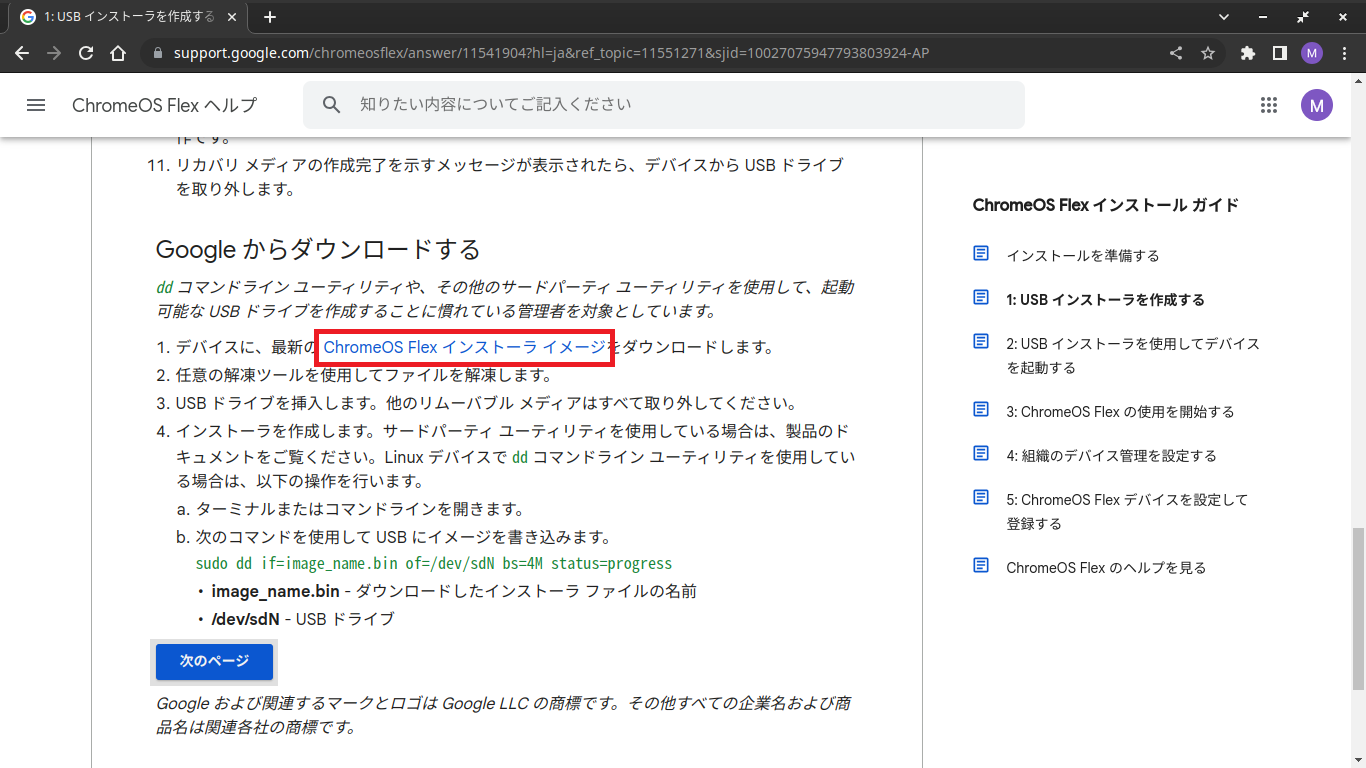
Task: Click the article icon beside 2: USB インストーラを使用して
Action: 981,342
